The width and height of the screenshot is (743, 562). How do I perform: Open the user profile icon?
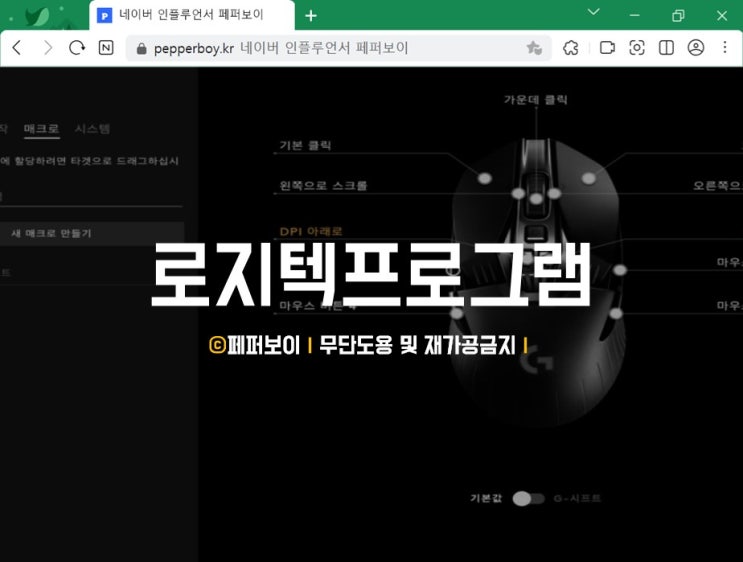pos(696,47)
